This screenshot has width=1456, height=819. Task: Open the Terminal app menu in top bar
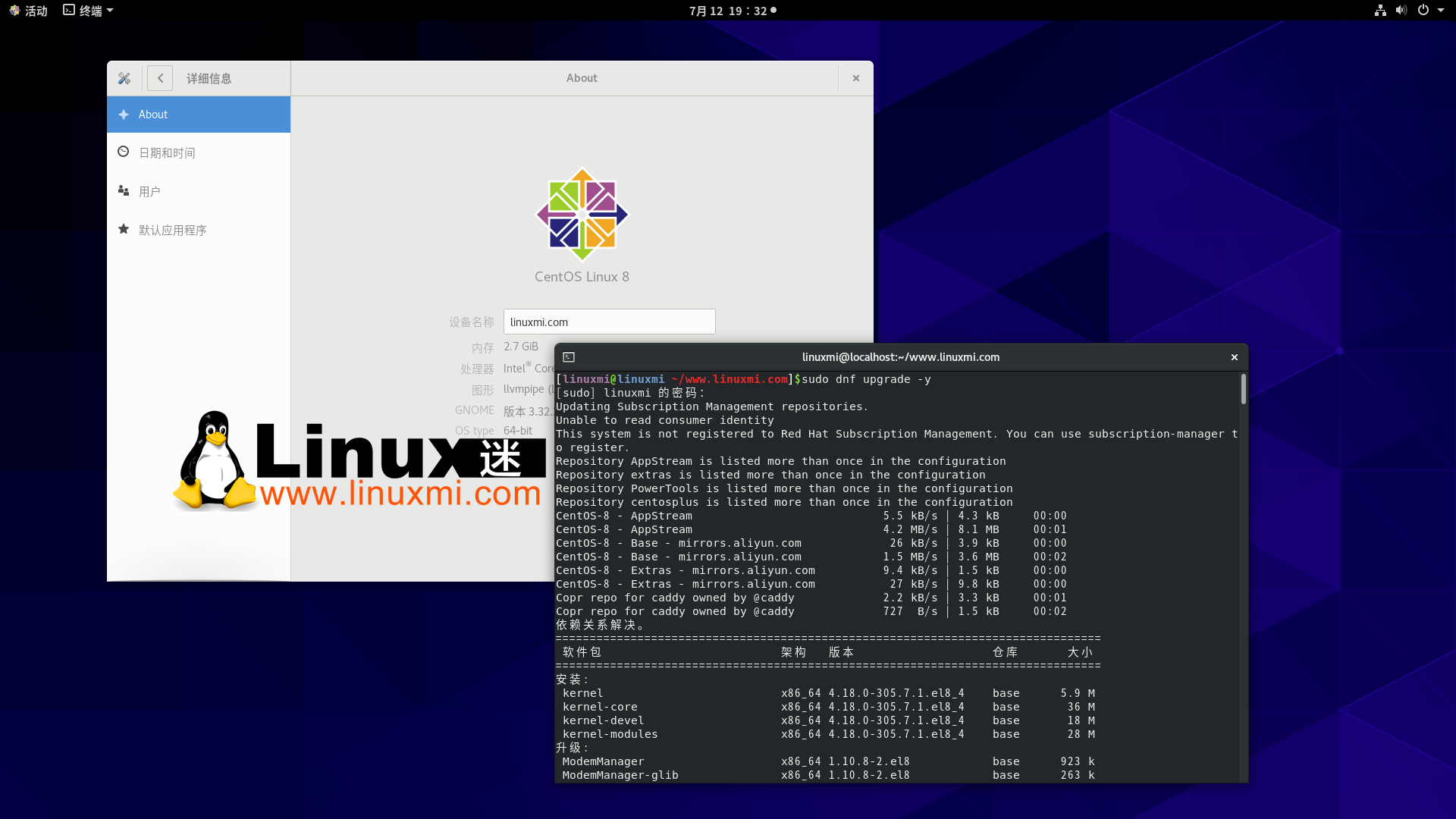[x=88, y=11]
